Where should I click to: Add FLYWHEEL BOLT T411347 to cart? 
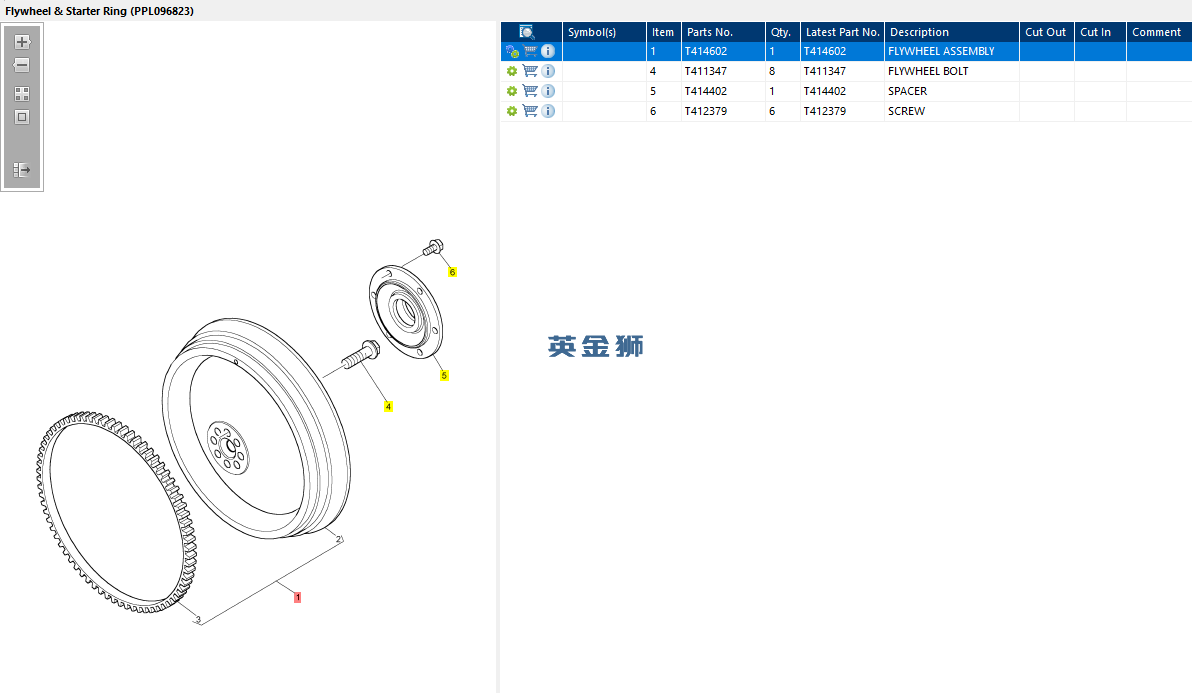[530, 71]
